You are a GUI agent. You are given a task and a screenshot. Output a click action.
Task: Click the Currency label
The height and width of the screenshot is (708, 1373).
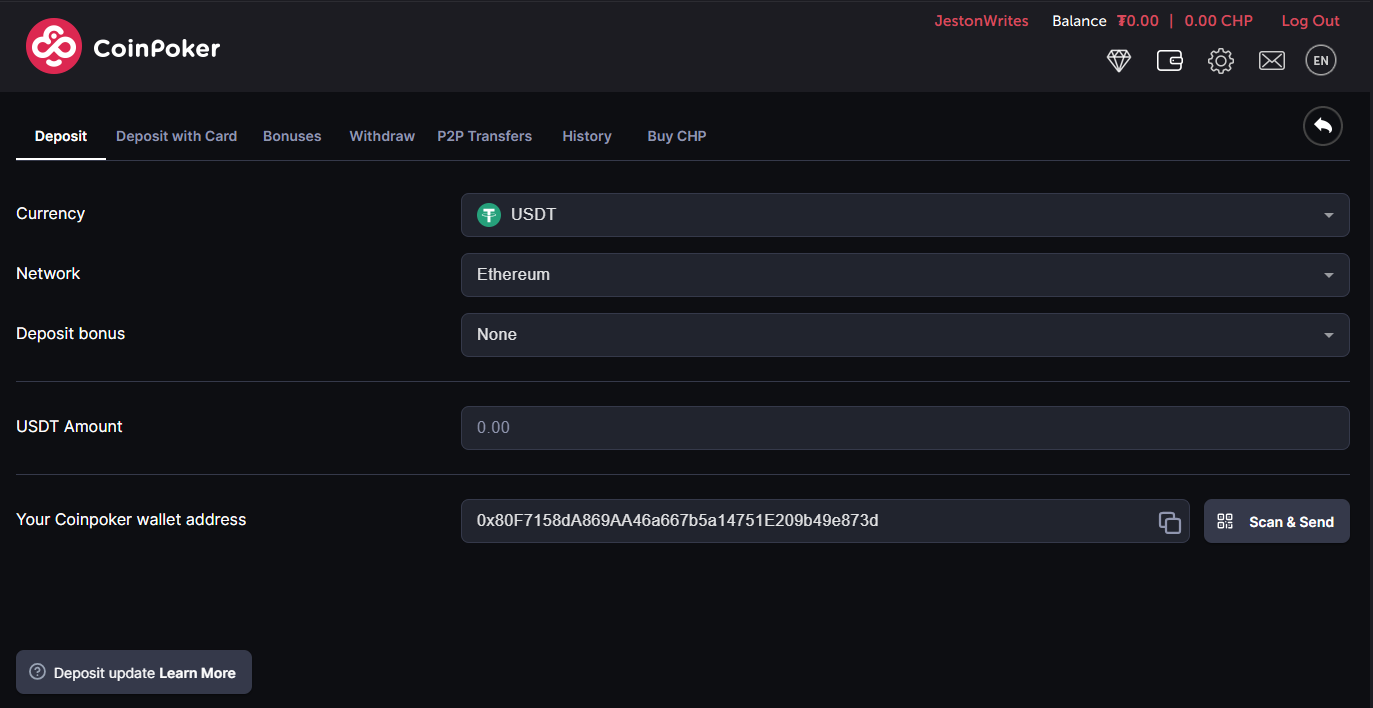point(50,214)
